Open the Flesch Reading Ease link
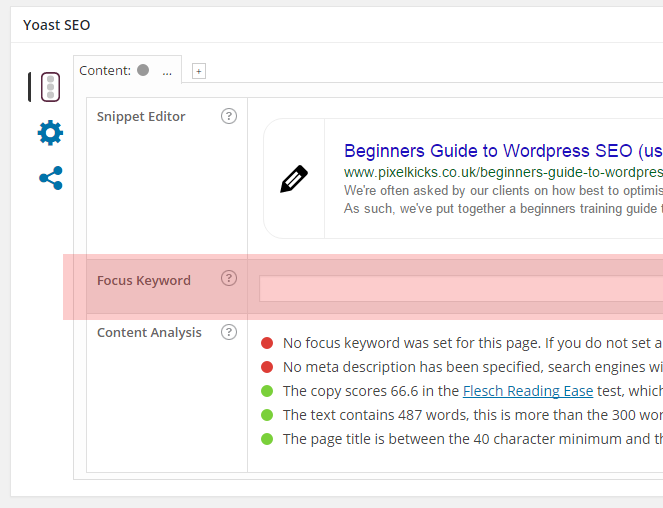Screen dimensions: 663x508 (x=528, y=391)
